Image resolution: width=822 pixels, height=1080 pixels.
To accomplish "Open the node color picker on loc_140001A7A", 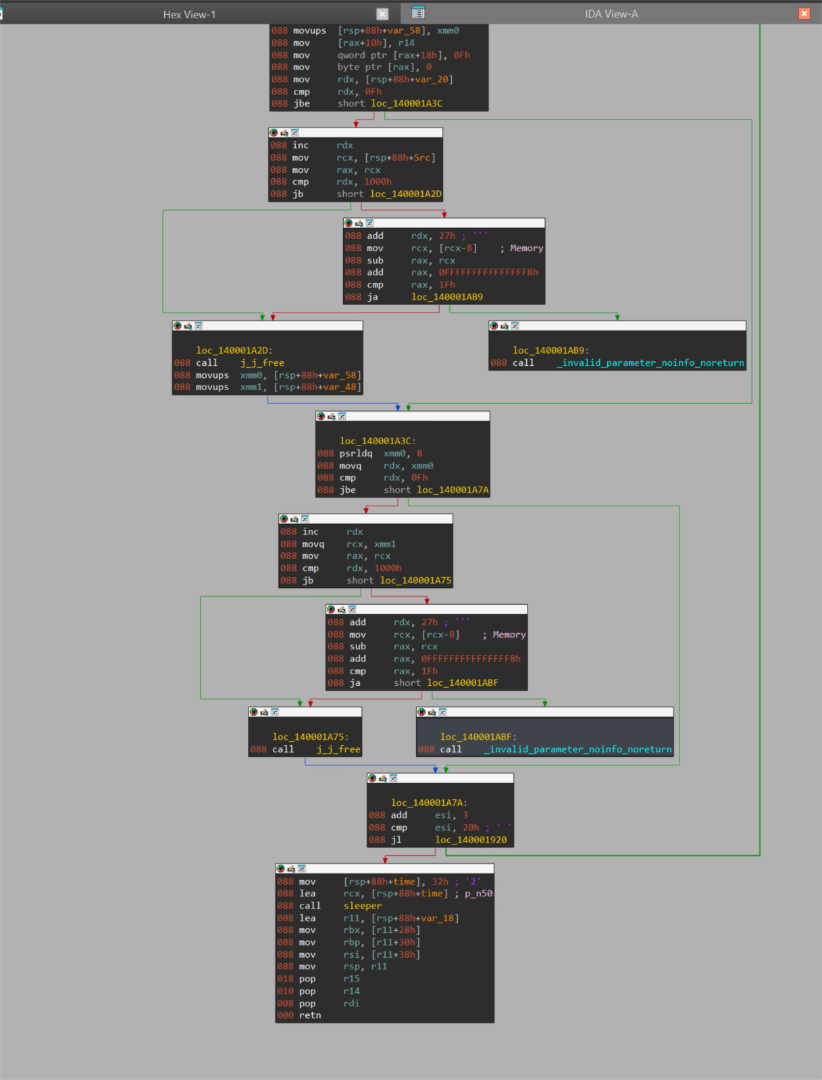I will tap(372, 780).
